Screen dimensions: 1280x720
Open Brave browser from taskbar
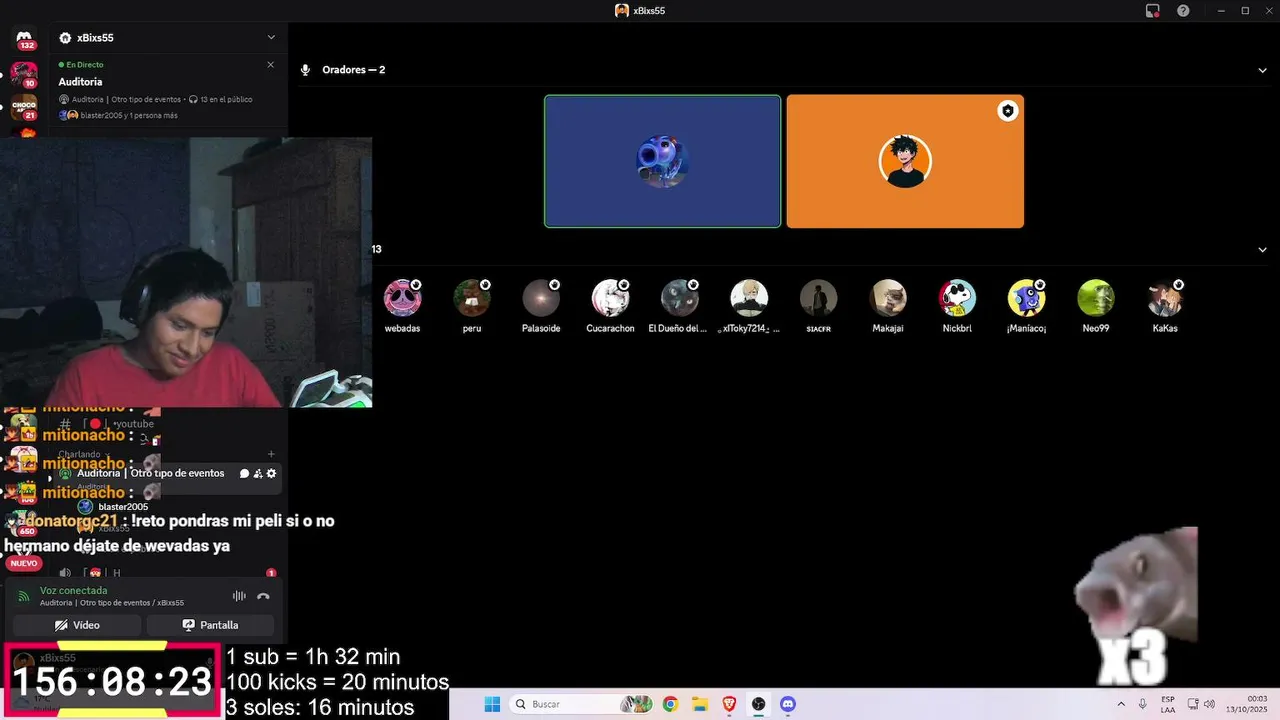pos(729,704)
